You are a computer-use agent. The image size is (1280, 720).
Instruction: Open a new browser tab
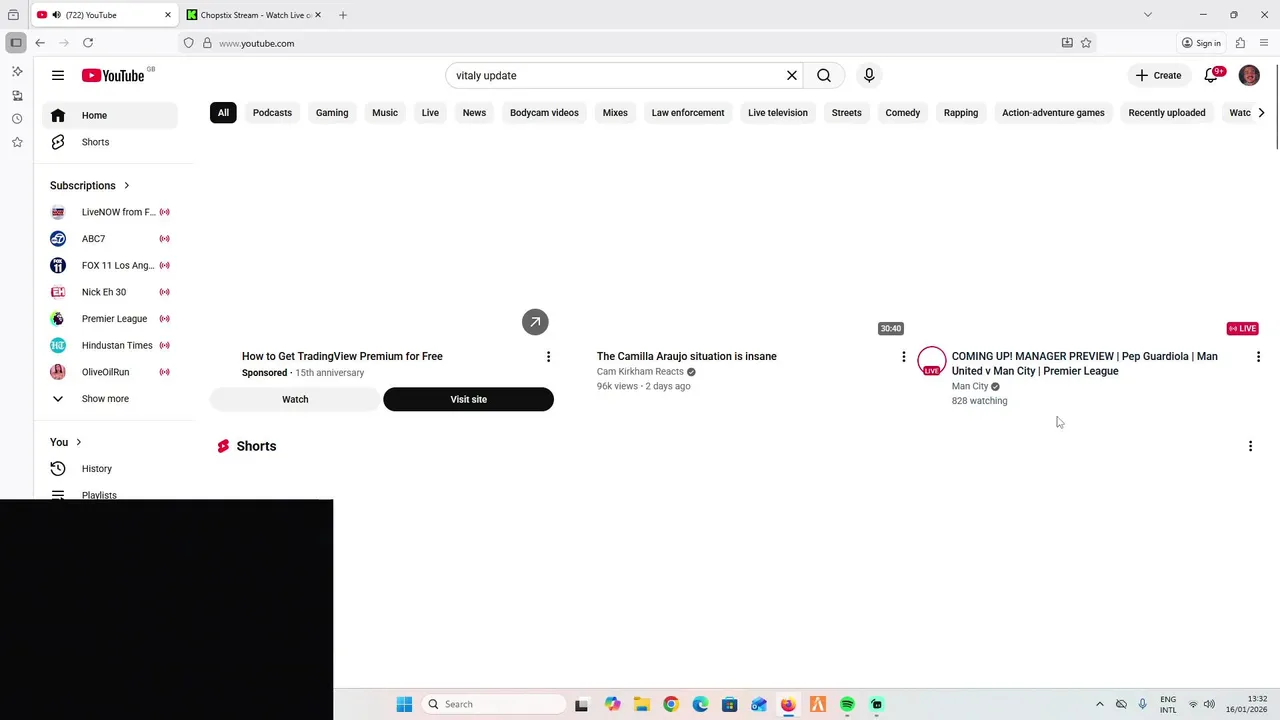coord(343,15)
